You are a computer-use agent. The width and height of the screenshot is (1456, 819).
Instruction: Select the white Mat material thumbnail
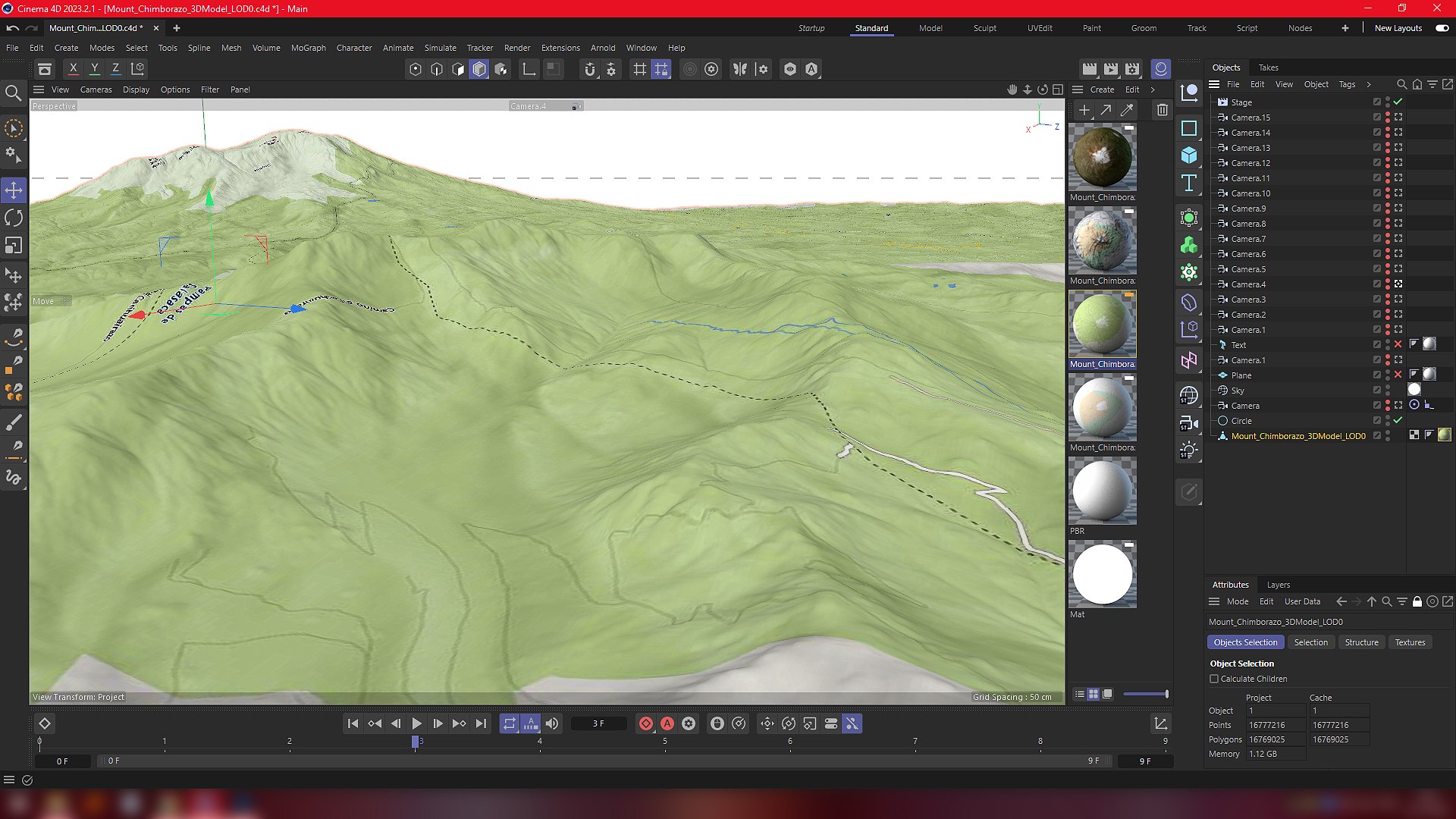pos(1103,574)
